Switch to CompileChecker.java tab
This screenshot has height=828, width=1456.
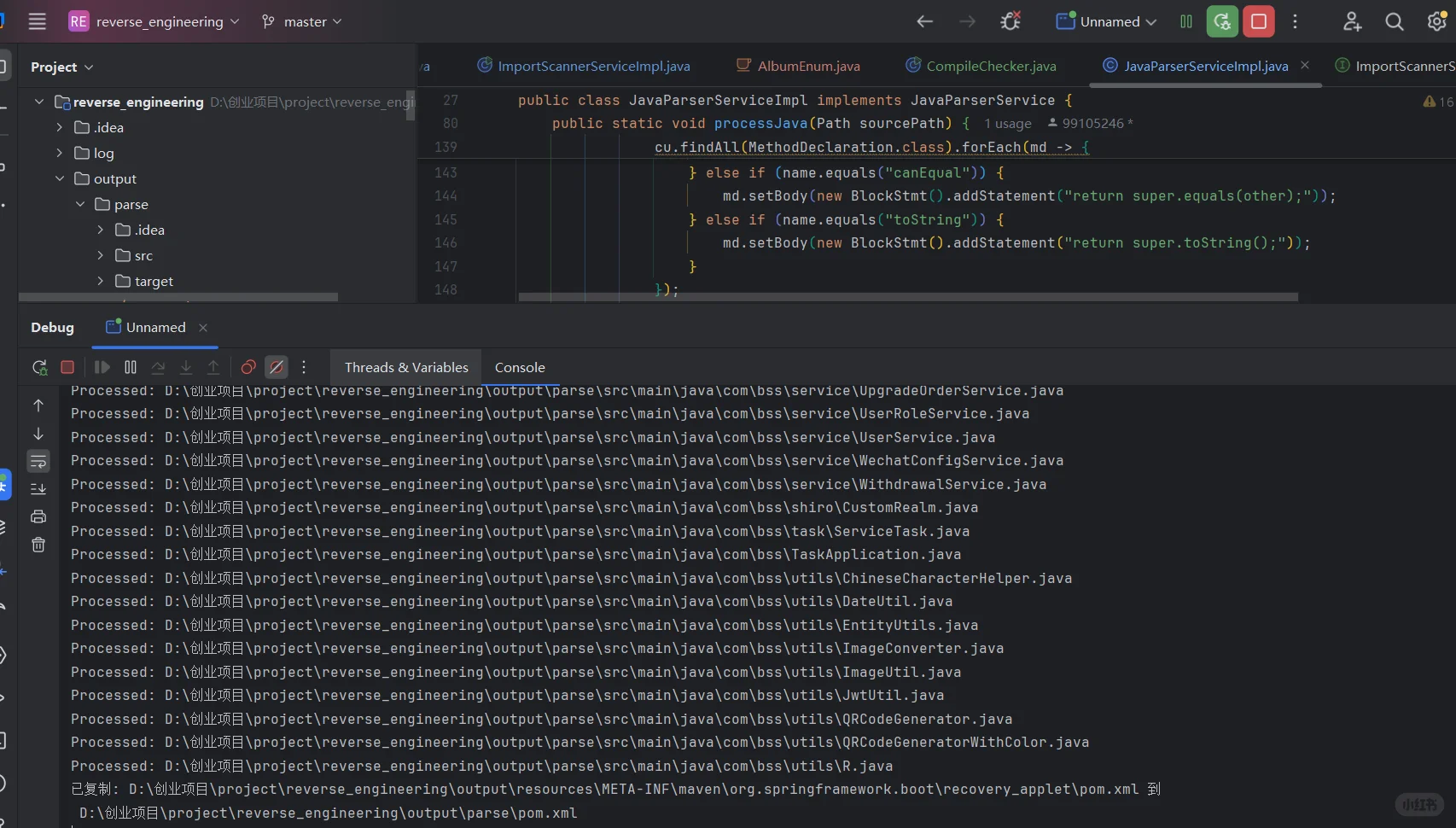click(x=981, y=66)
